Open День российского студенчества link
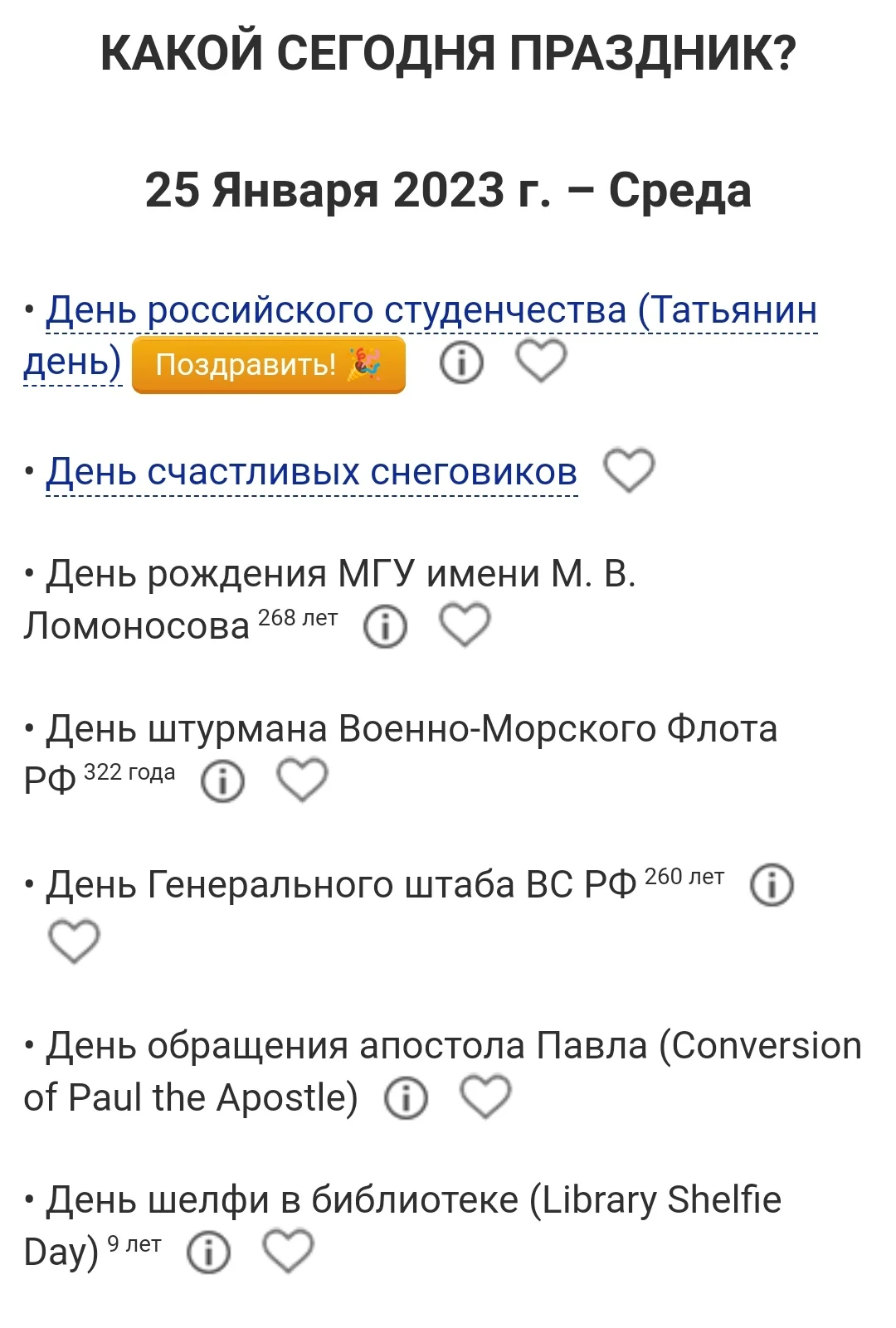 pos(431,310)
